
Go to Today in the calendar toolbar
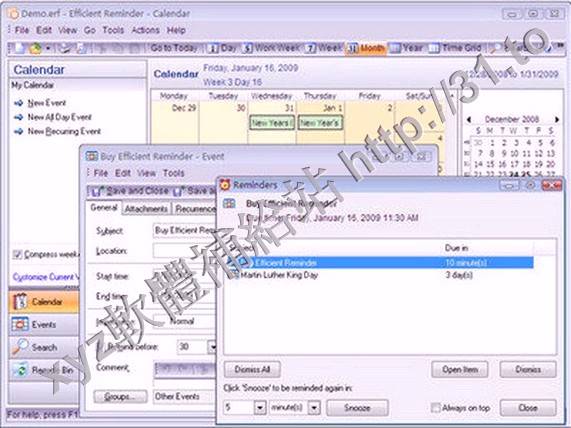174,48
